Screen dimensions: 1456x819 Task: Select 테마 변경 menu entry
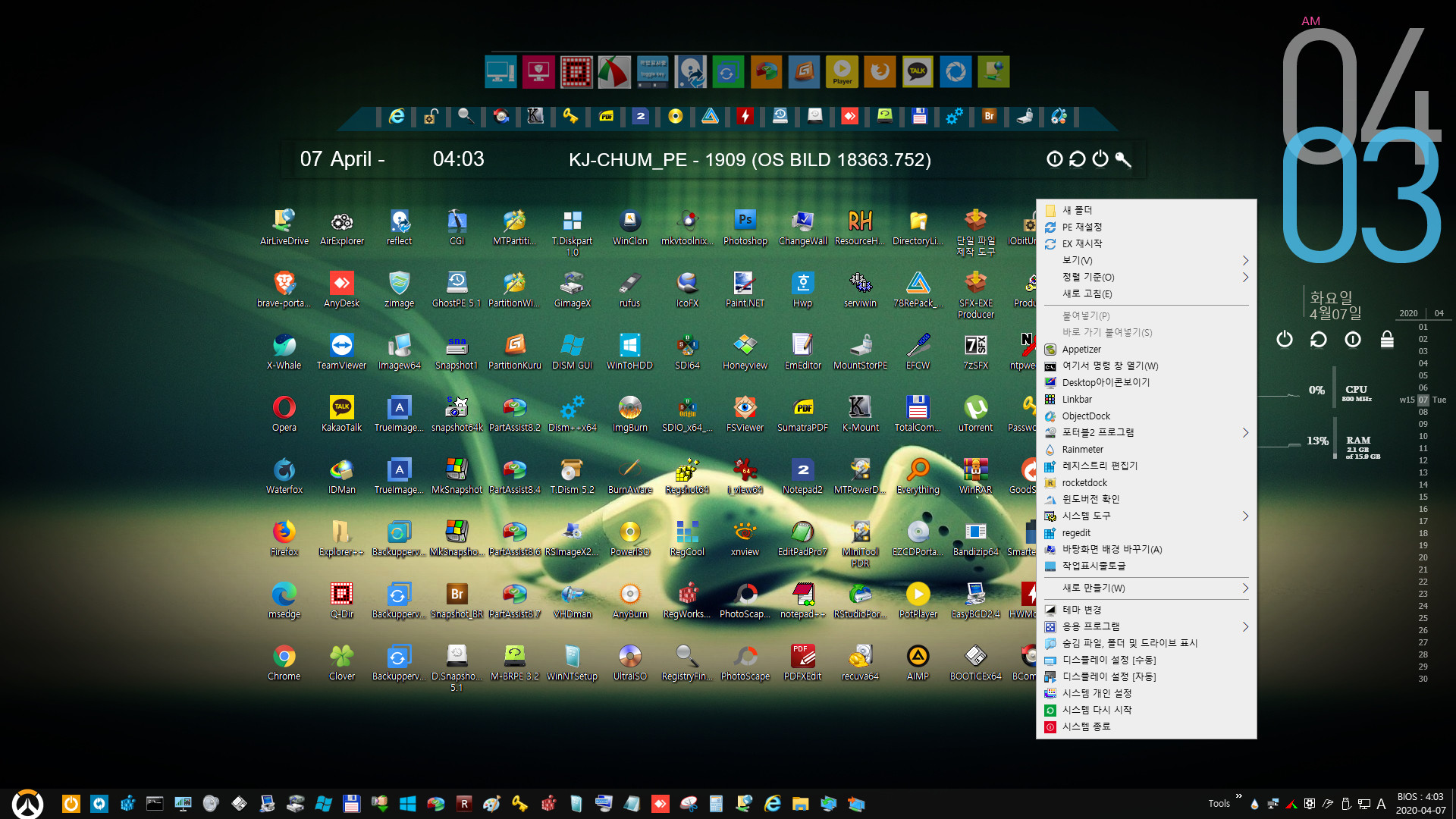point(1146,610)
